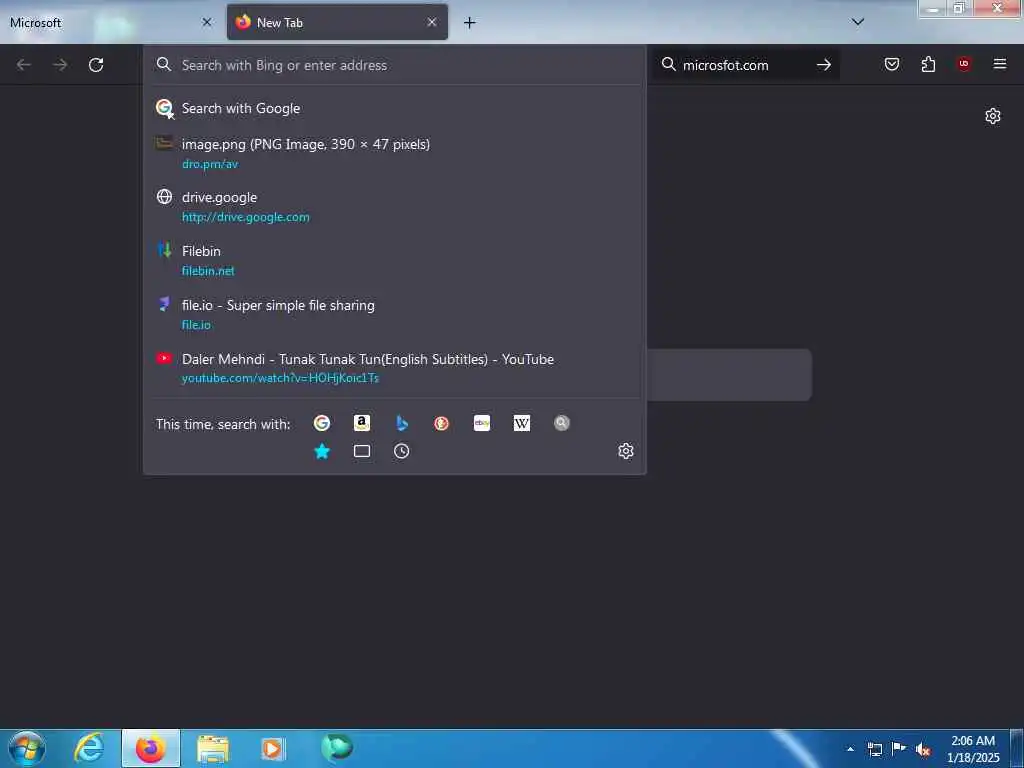Close the Microsoft tab
The height and width of the screenshot is (768, 1024).
pos(207,22)
